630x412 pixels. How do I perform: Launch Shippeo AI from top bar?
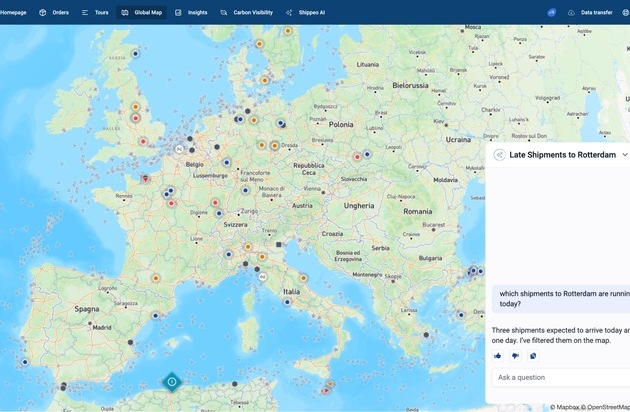306,12
